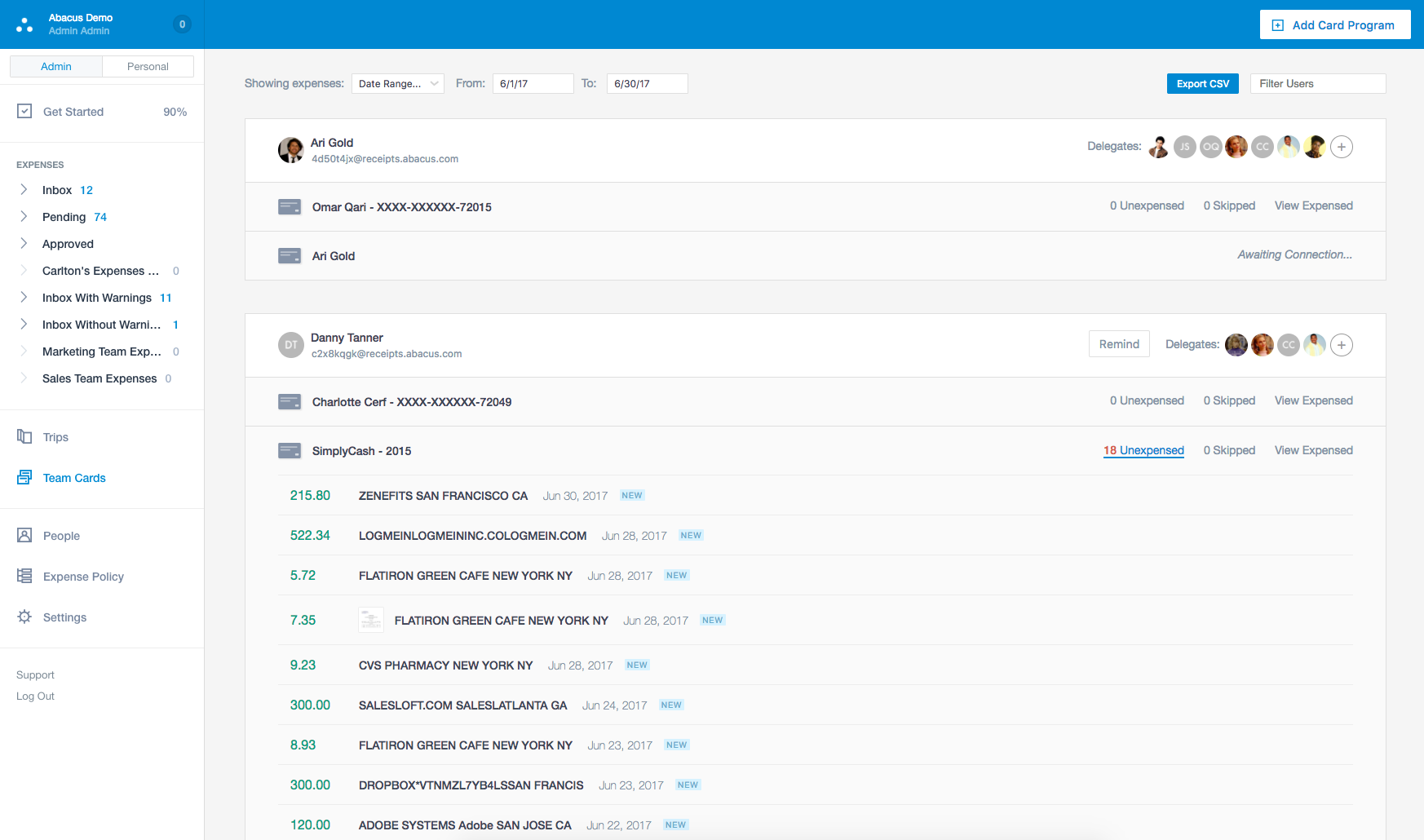The width and height of the screenshot is (1424, 840).
Task: Switch to the Personal view
Action: click(148, 66)
